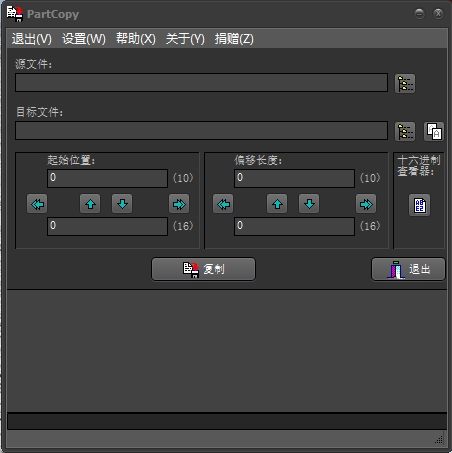Jump offset length back with double-left arrow
The width and height of the screenshot is (452, 453).
pos(223,204)
